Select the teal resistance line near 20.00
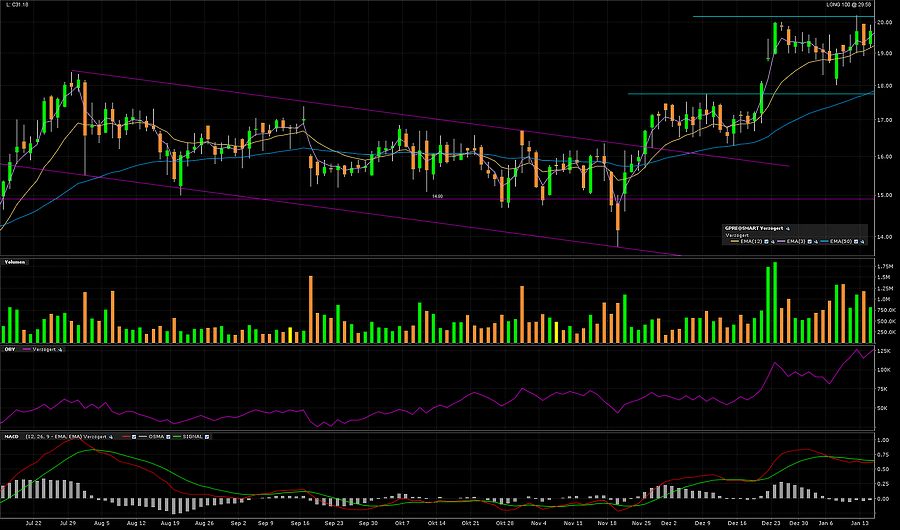The image size is (900, 530). (783, 16)
